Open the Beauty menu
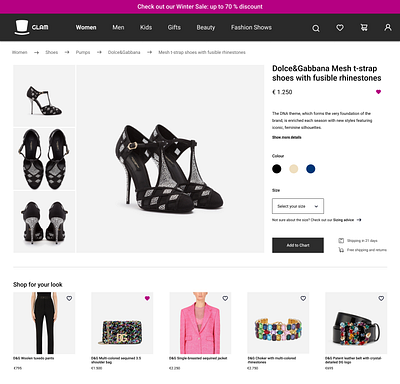 point(206,28)
